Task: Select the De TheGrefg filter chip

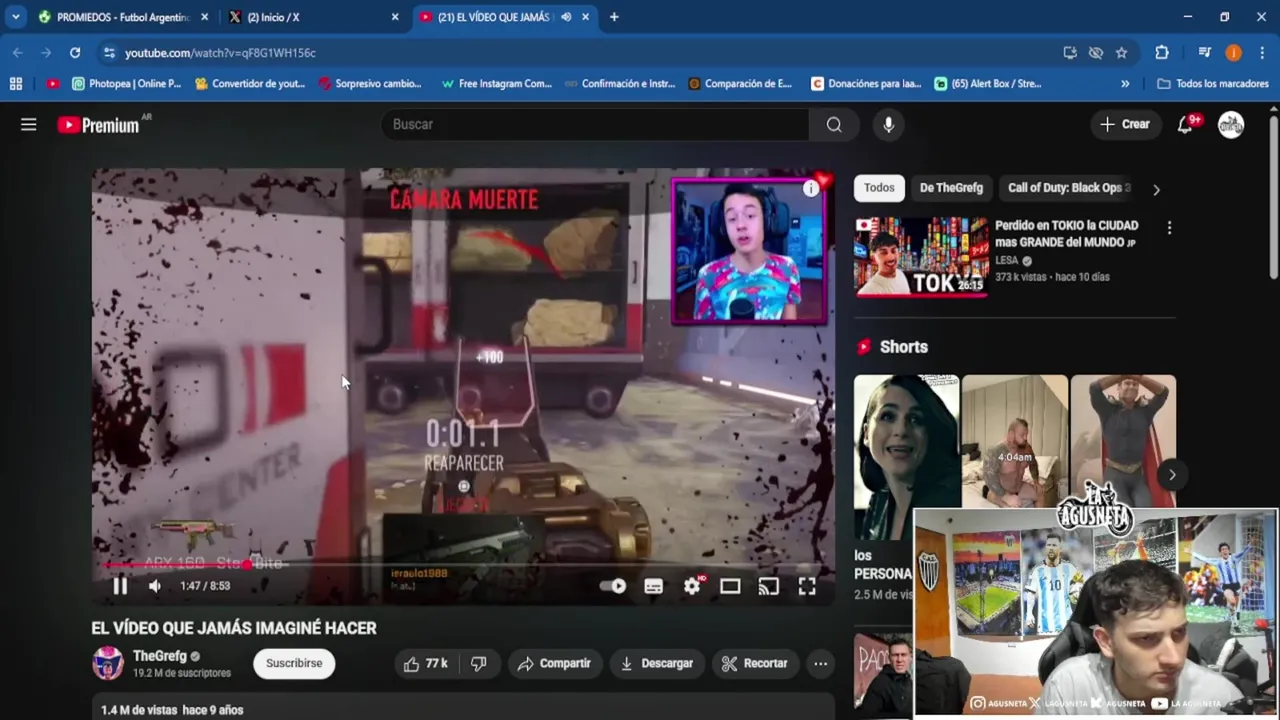Action: click(x=951, y=188)
